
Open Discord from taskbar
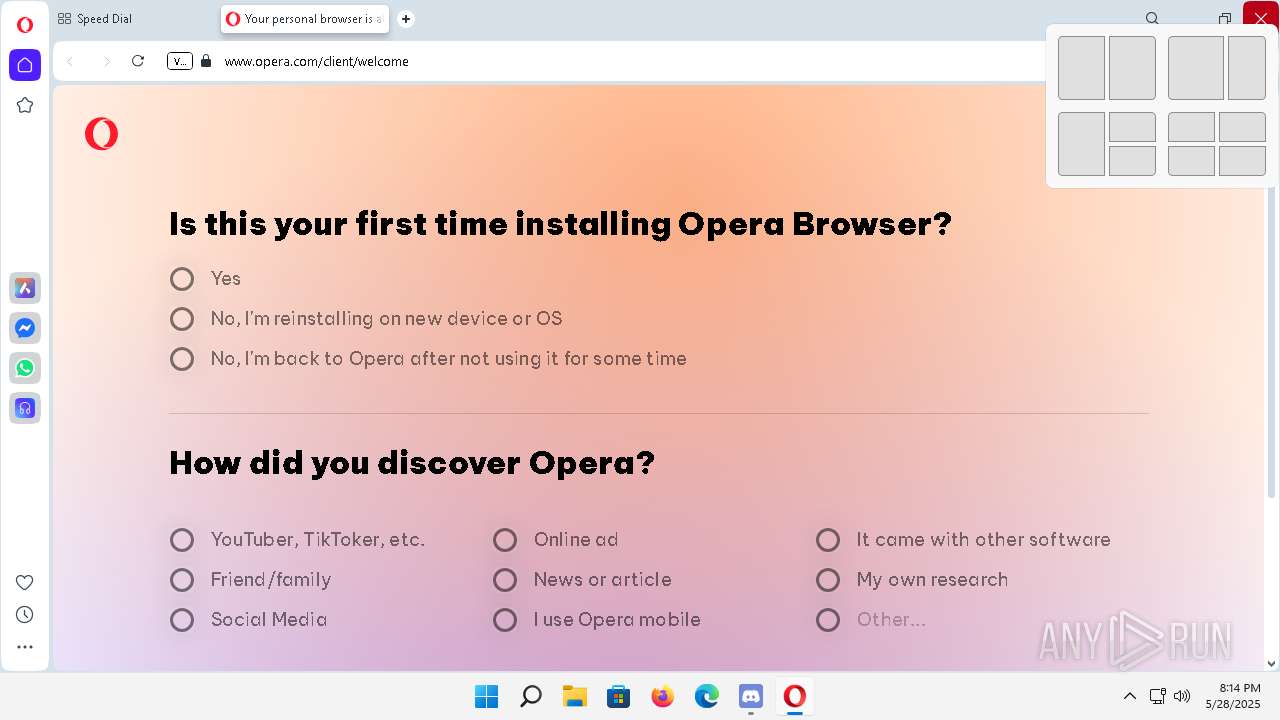(751, 696)
